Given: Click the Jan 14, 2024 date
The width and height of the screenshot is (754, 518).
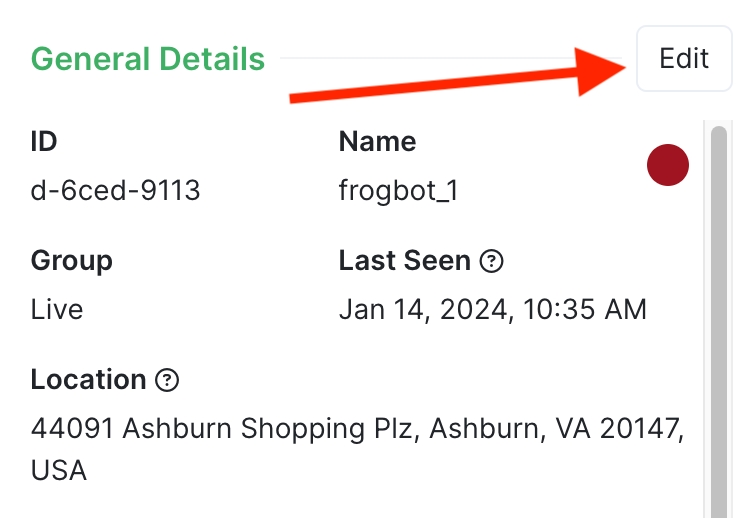Looking at the screenshot, I should point(421,310).
